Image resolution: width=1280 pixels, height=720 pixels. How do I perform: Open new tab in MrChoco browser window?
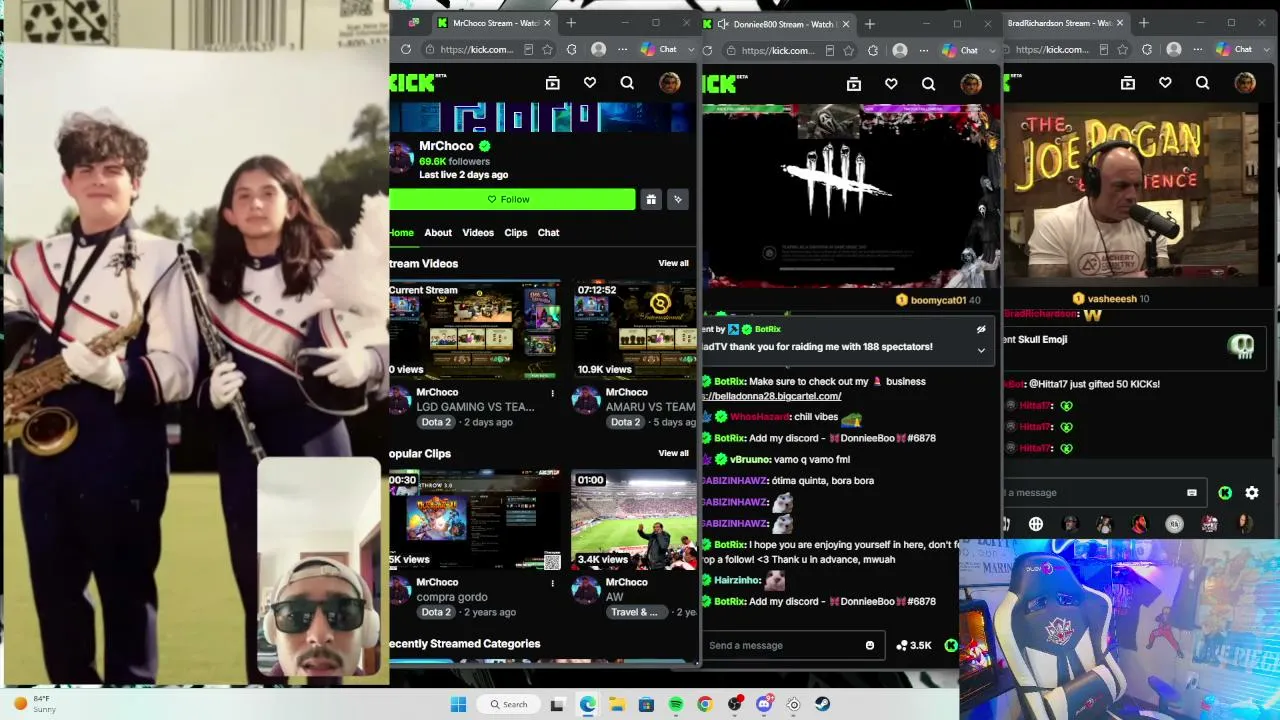(571, 23)
